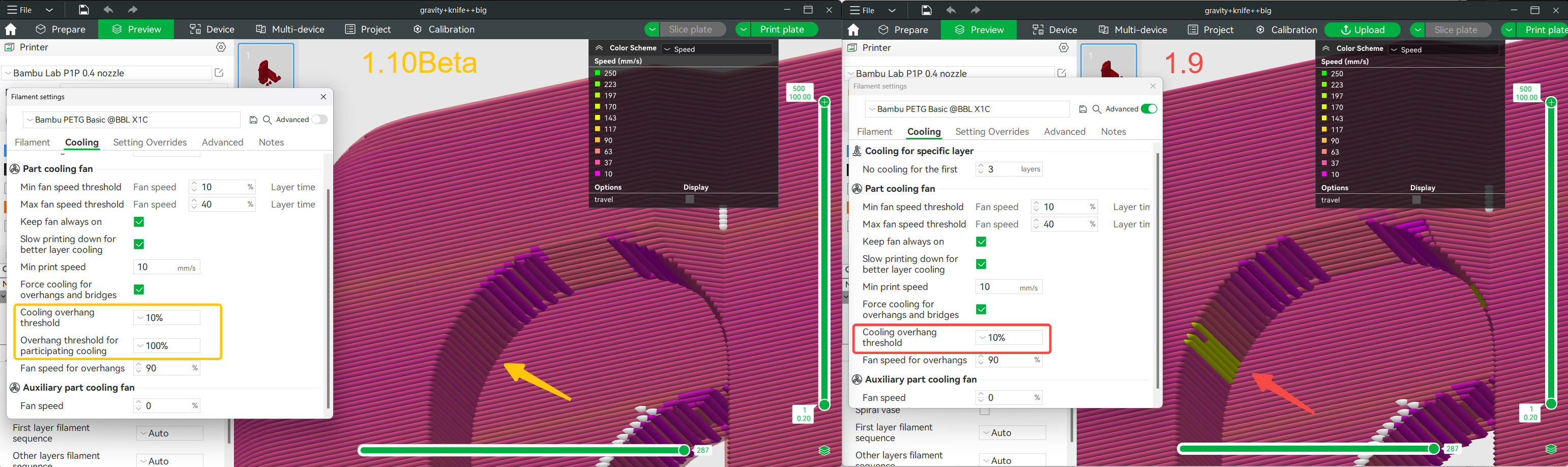Viewport: 1568px width, 467px height.
Task: Open File menu in the 1.9 window
Action: click(x=862, y=10)
